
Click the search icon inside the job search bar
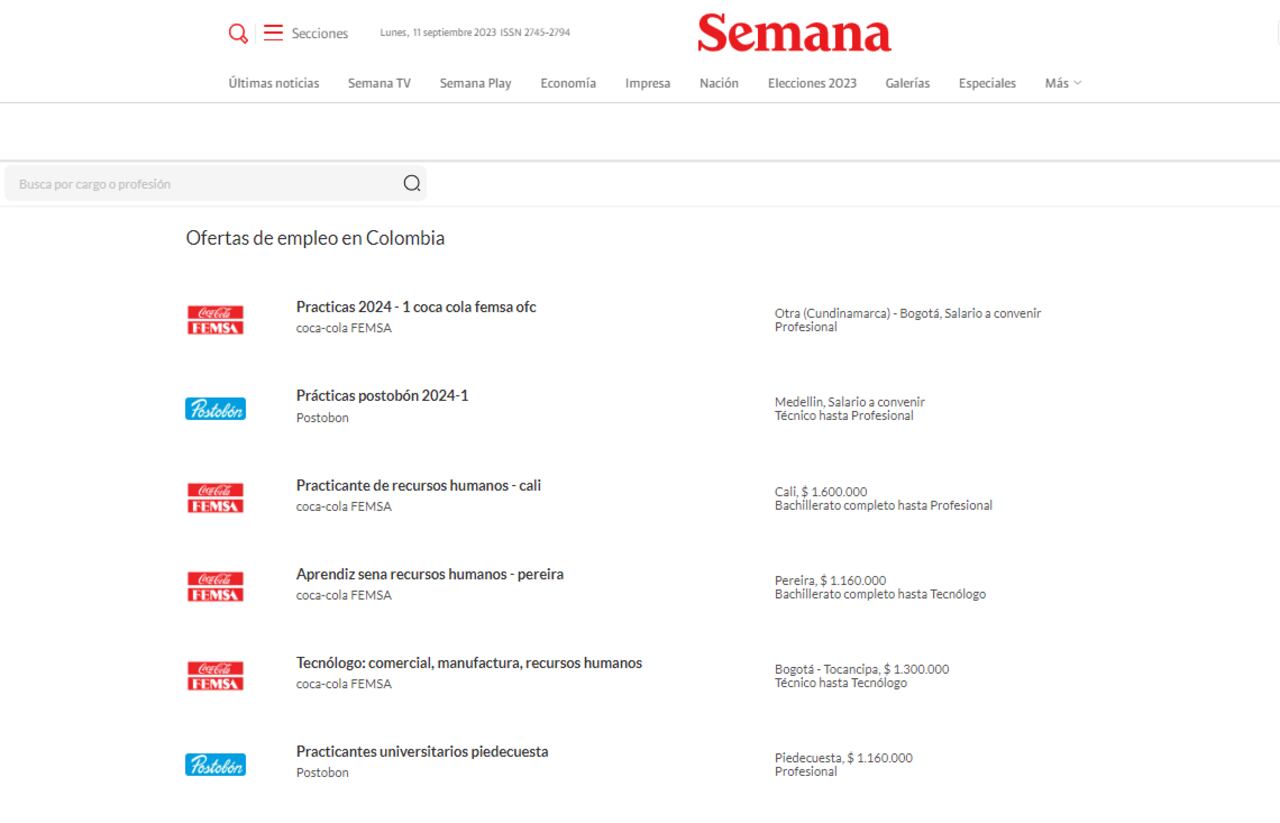(x=410, y=183)
